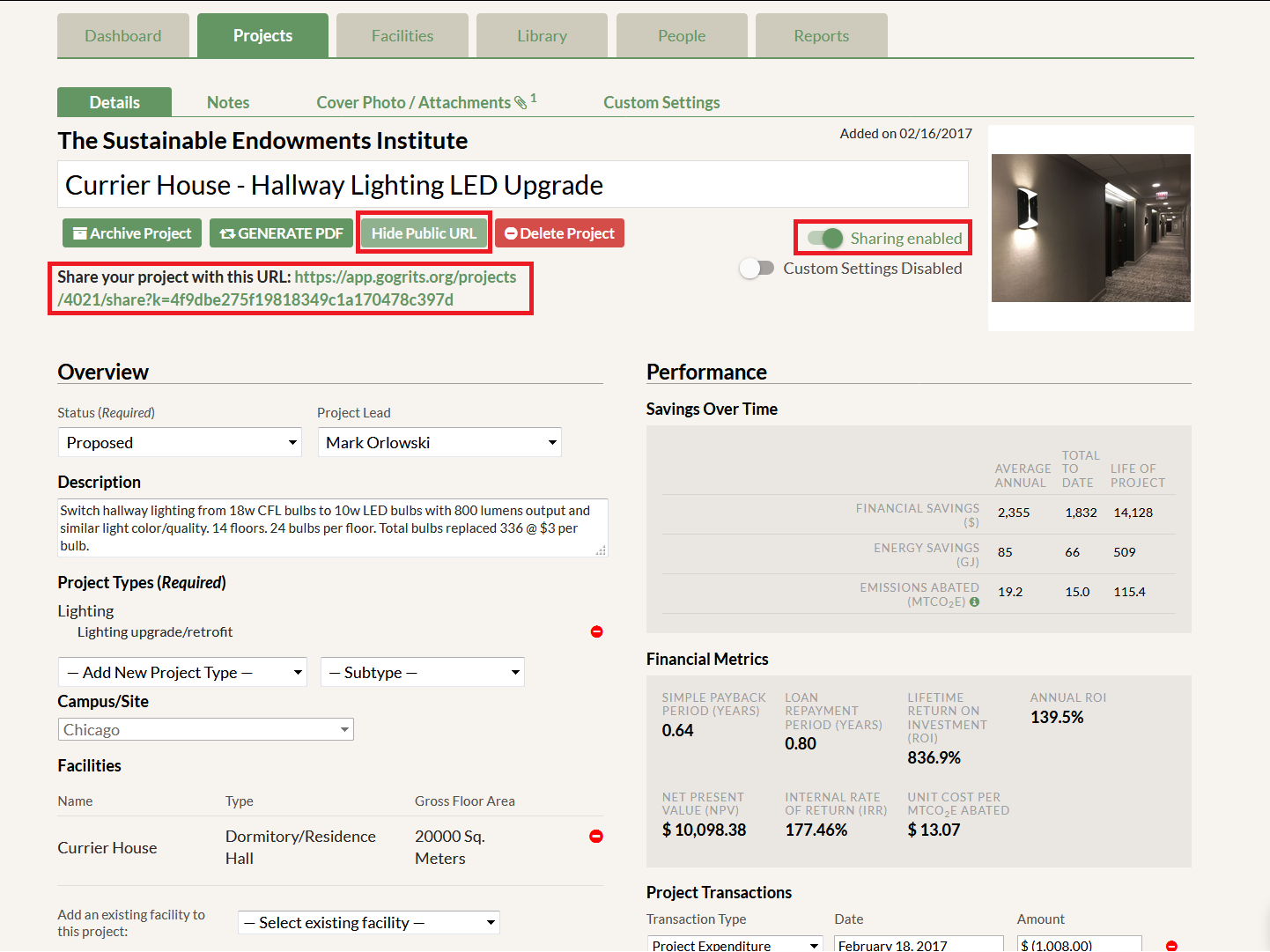1270x952 pixels.
Task: Open the Reports tab
Action: (x=822, y=35)
